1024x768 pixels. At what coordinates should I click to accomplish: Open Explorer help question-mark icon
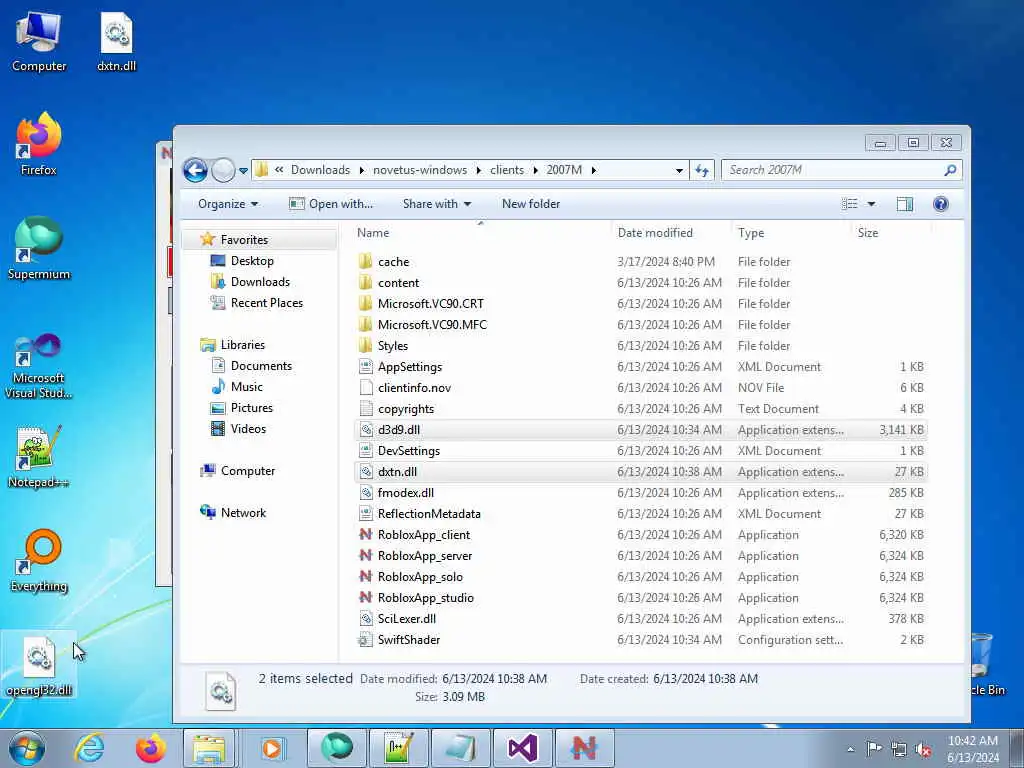point(940,204)
